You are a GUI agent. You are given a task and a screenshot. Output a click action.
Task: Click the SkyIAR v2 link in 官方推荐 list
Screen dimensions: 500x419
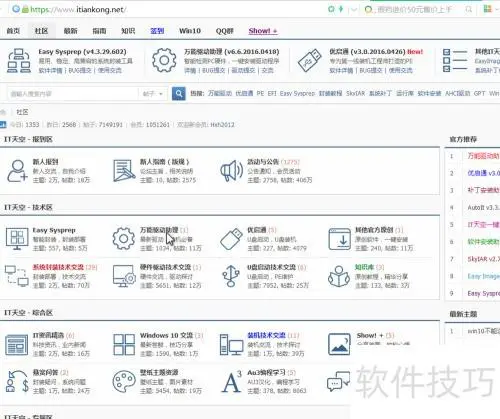tap(483, 259)
